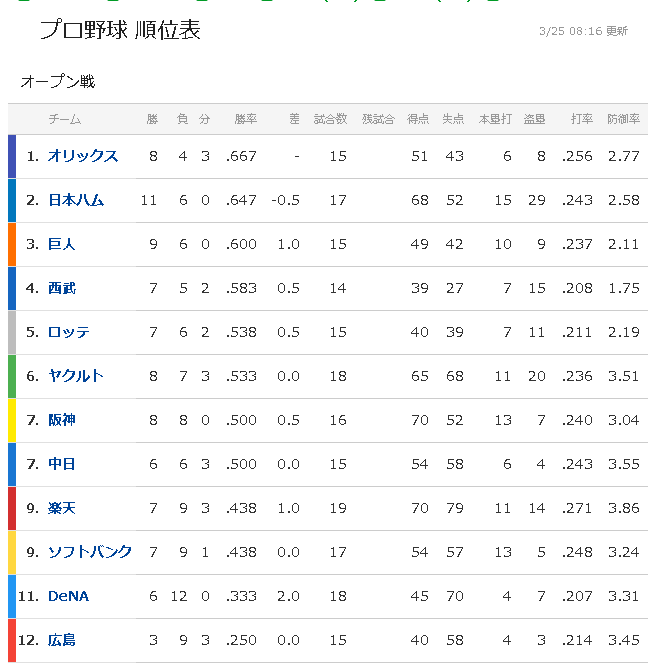Click the green ヤクルト color bar
The width and height of the screenshot is (659, 666).
[x=12, y=376]
